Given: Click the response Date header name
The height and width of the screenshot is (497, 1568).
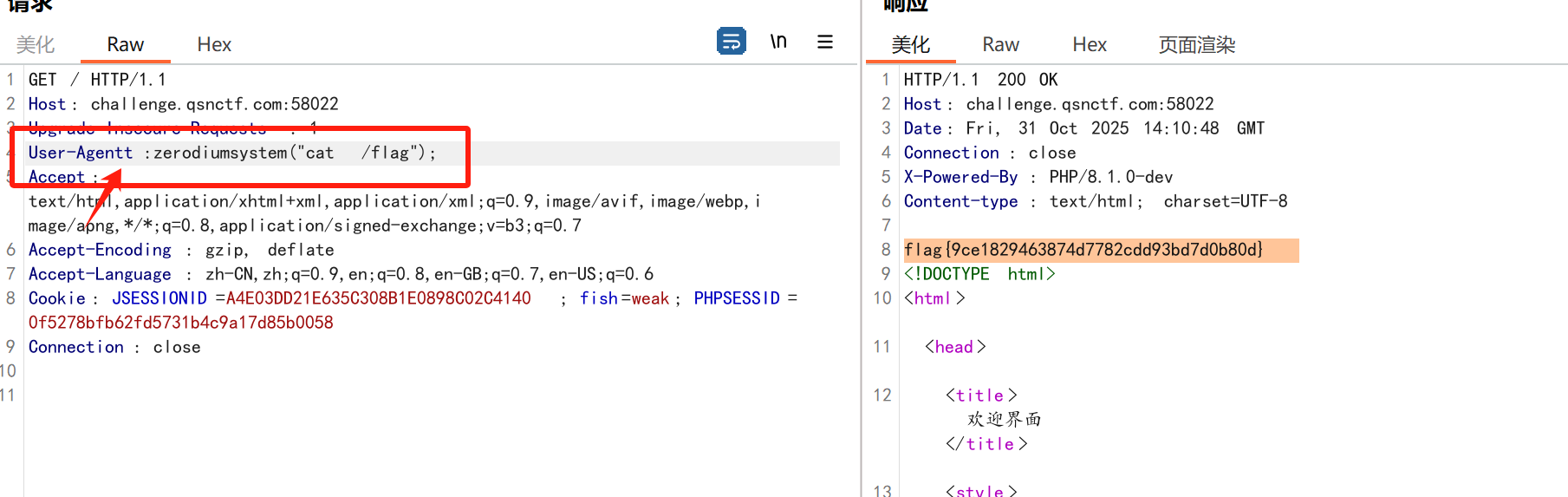Looking at the screenshot, I should 922,128.
